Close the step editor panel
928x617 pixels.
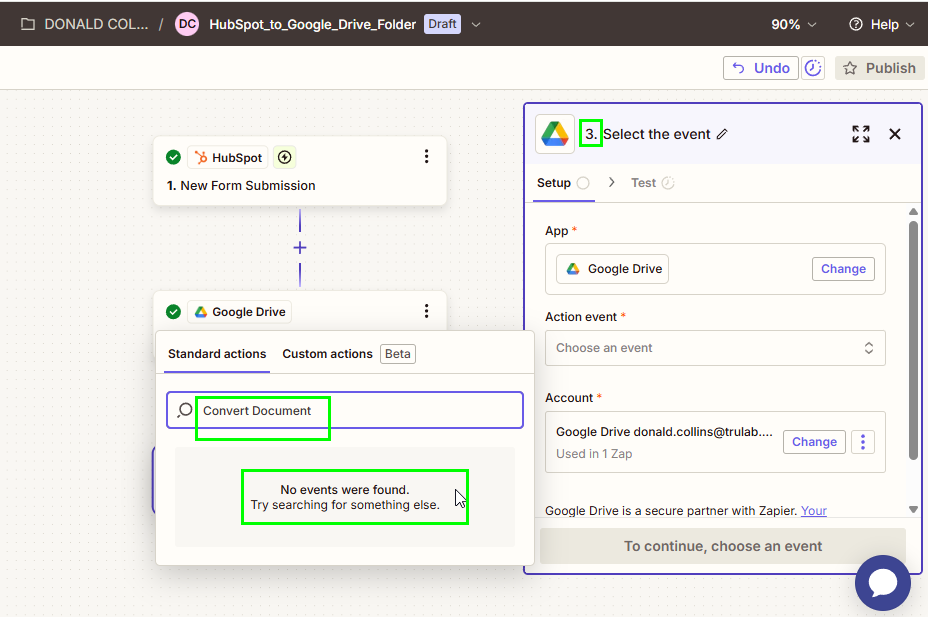click(895, 134)
